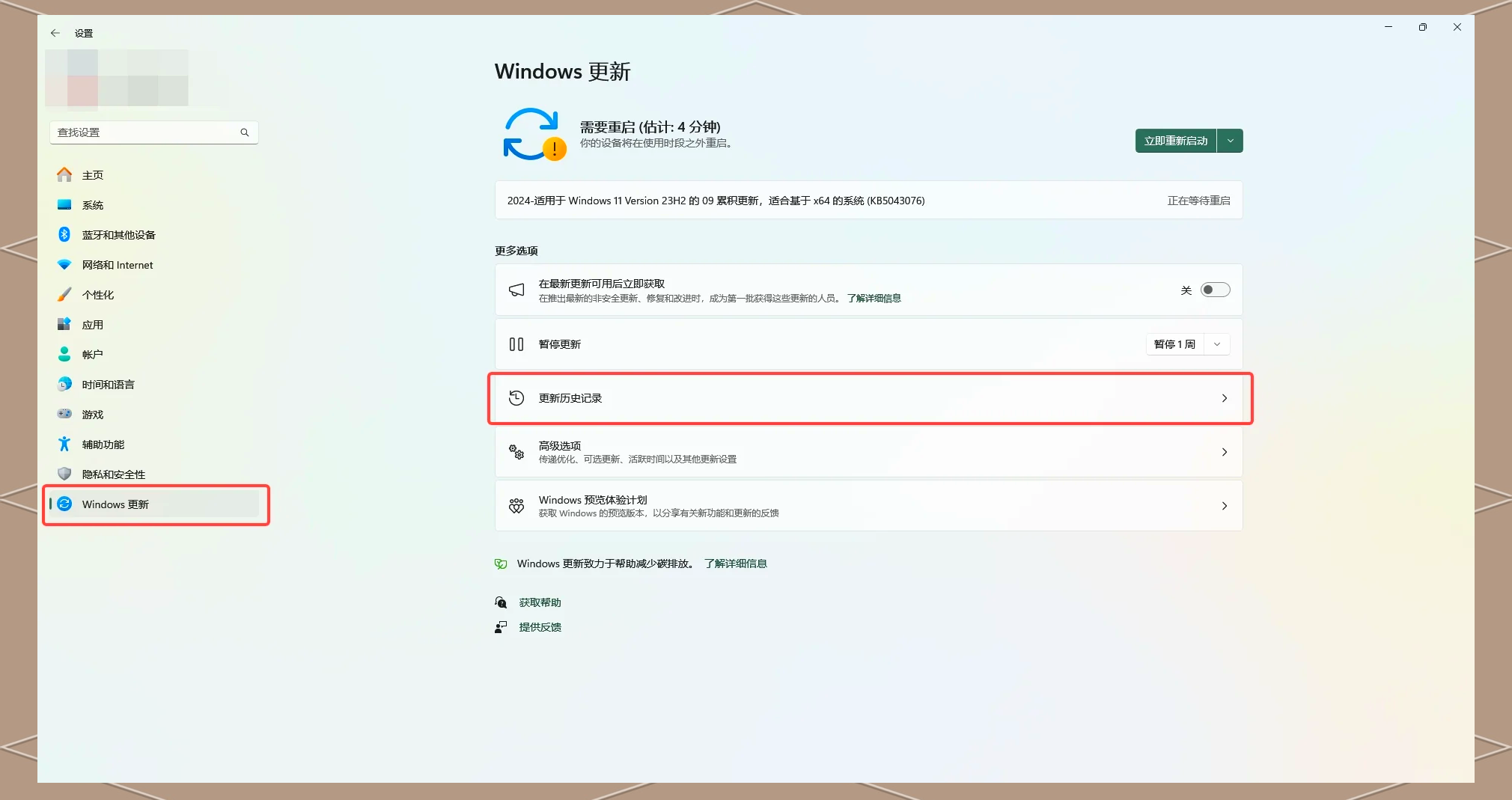Select 系统 in the sidebar
Image resolution: width=1512 pixels, height=800 pixels.
[154, 204]
